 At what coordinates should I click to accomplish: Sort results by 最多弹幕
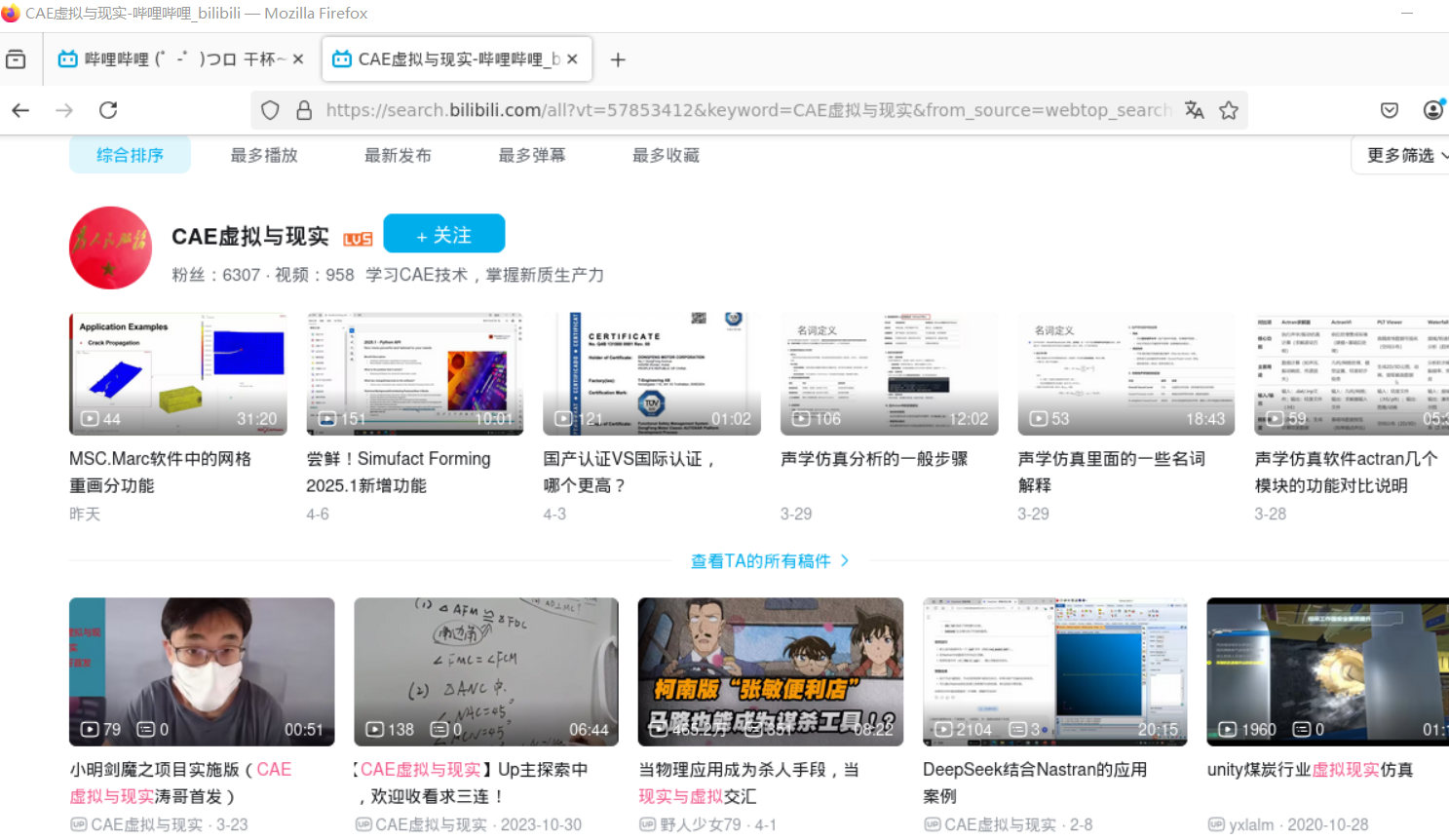(532, 155)
